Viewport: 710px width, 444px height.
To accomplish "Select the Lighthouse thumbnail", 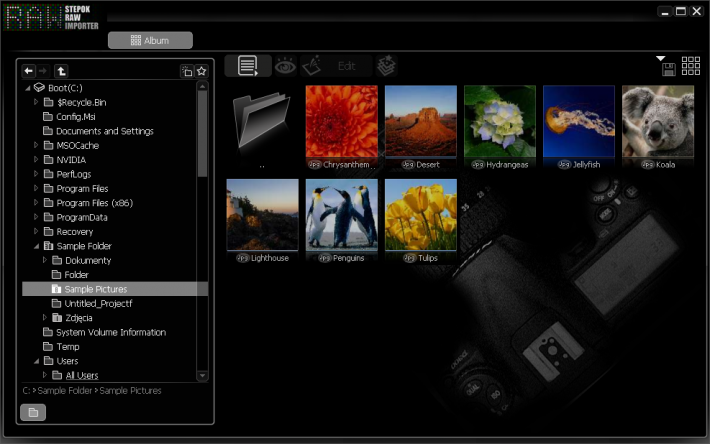I will 262,215.
